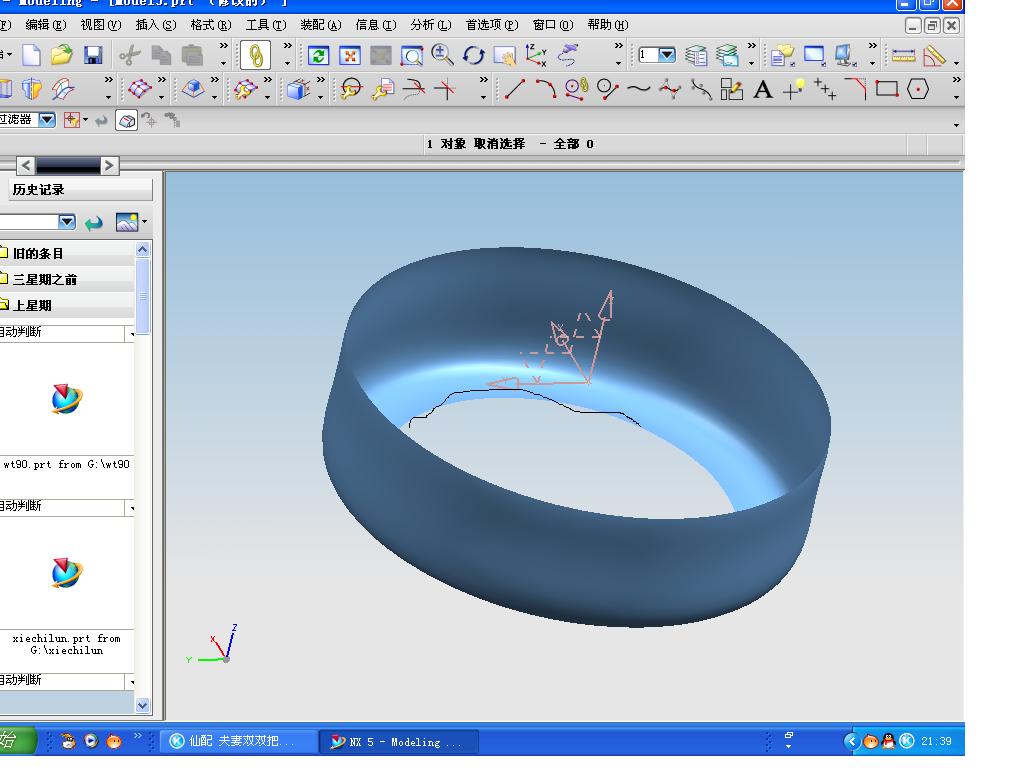Screen dimensions: 1024x768
Task: Click the resource bar right arrow
Action: [108, 166]
